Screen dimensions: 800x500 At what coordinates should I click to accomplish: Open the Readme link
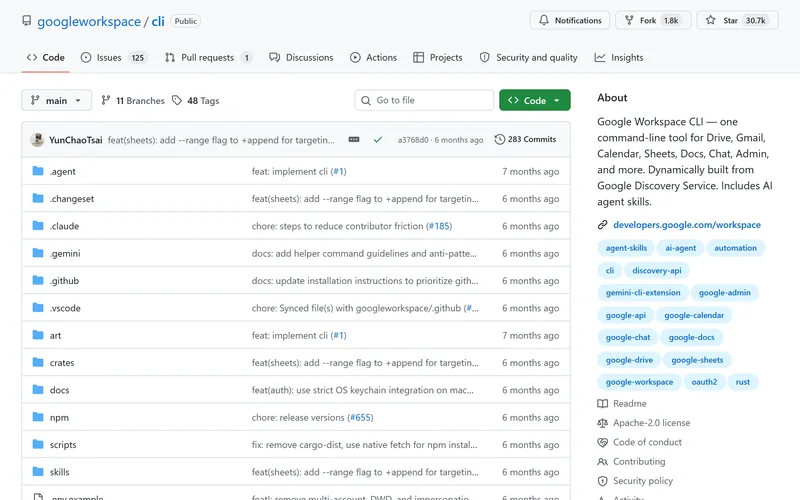point(622,404)
